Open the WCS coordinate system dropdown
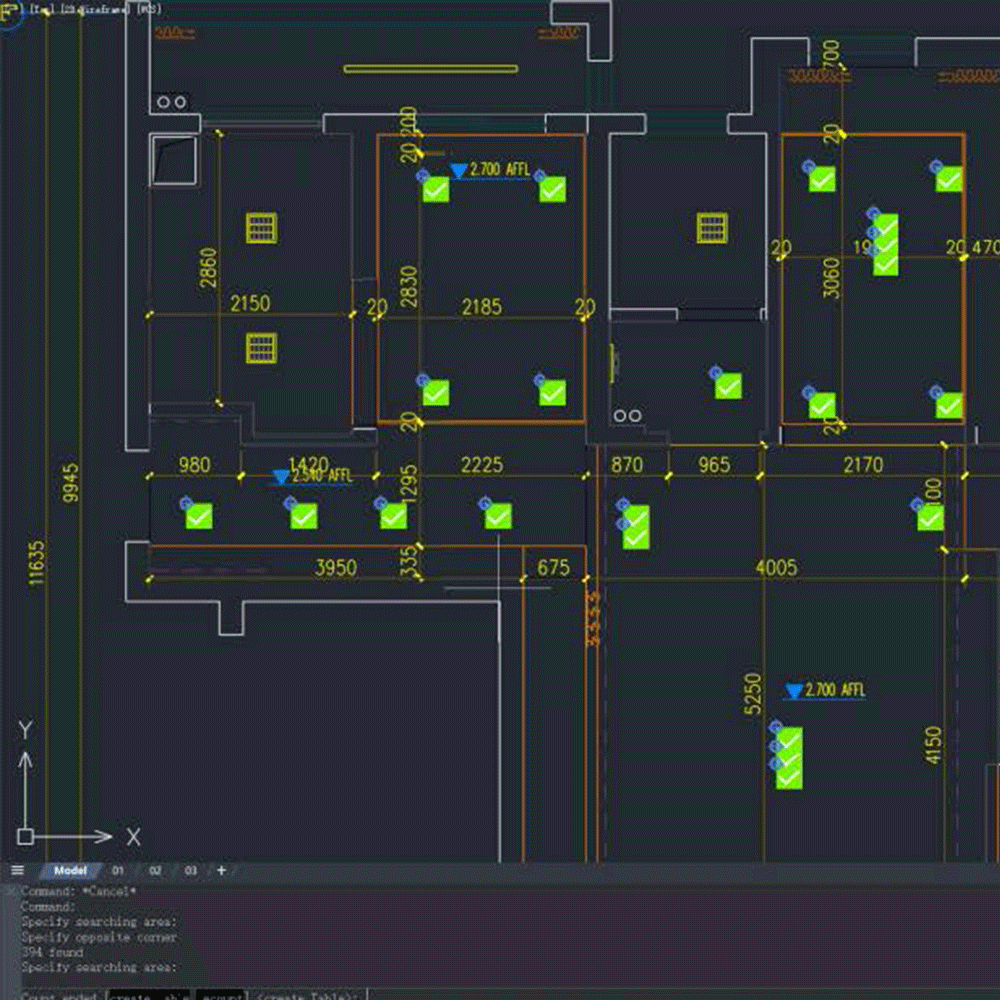Screen dimensions: 1000x1000 147,8
